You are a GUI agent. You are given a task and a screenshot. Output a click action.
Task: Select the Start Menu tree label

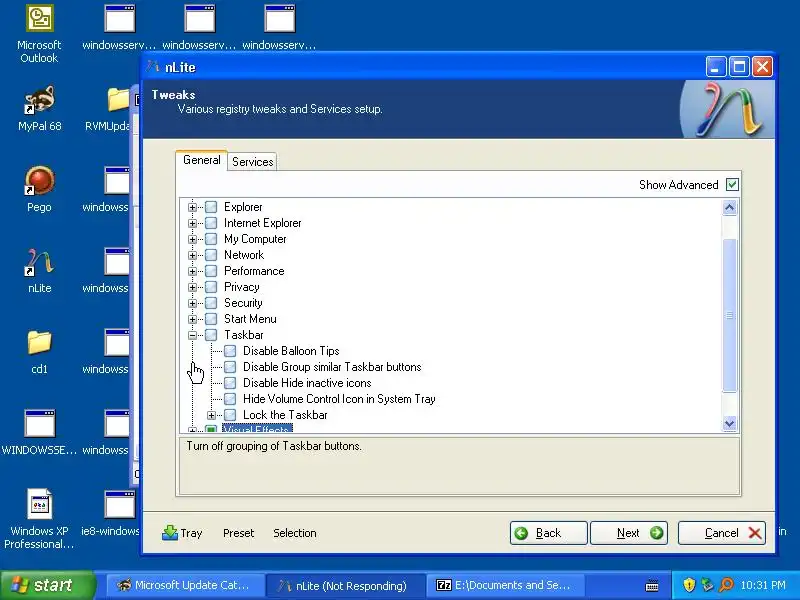pyautogui.click(x=251, y=319)
